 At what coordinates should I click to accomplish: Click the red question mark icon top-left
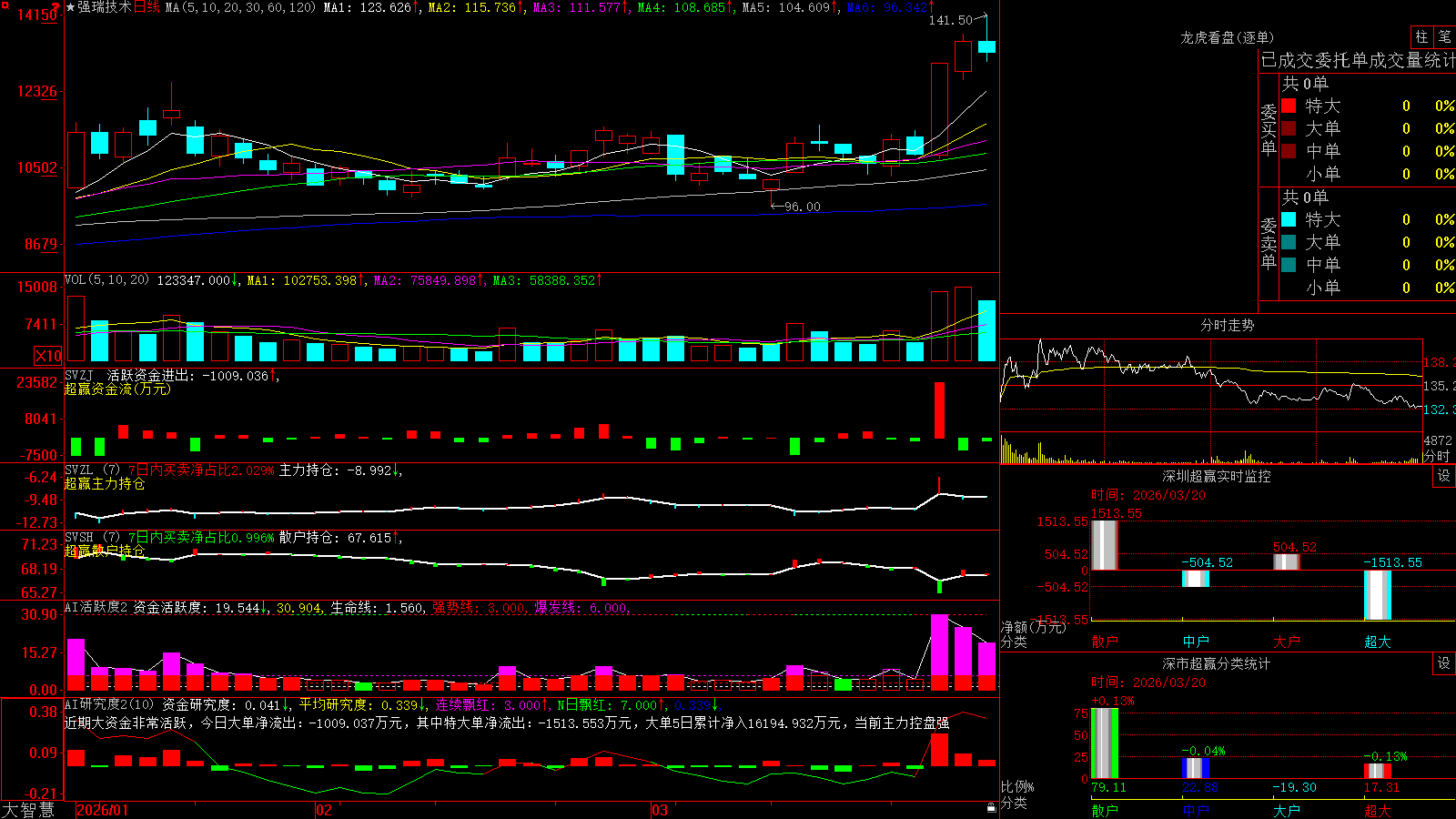coord(56,7)
